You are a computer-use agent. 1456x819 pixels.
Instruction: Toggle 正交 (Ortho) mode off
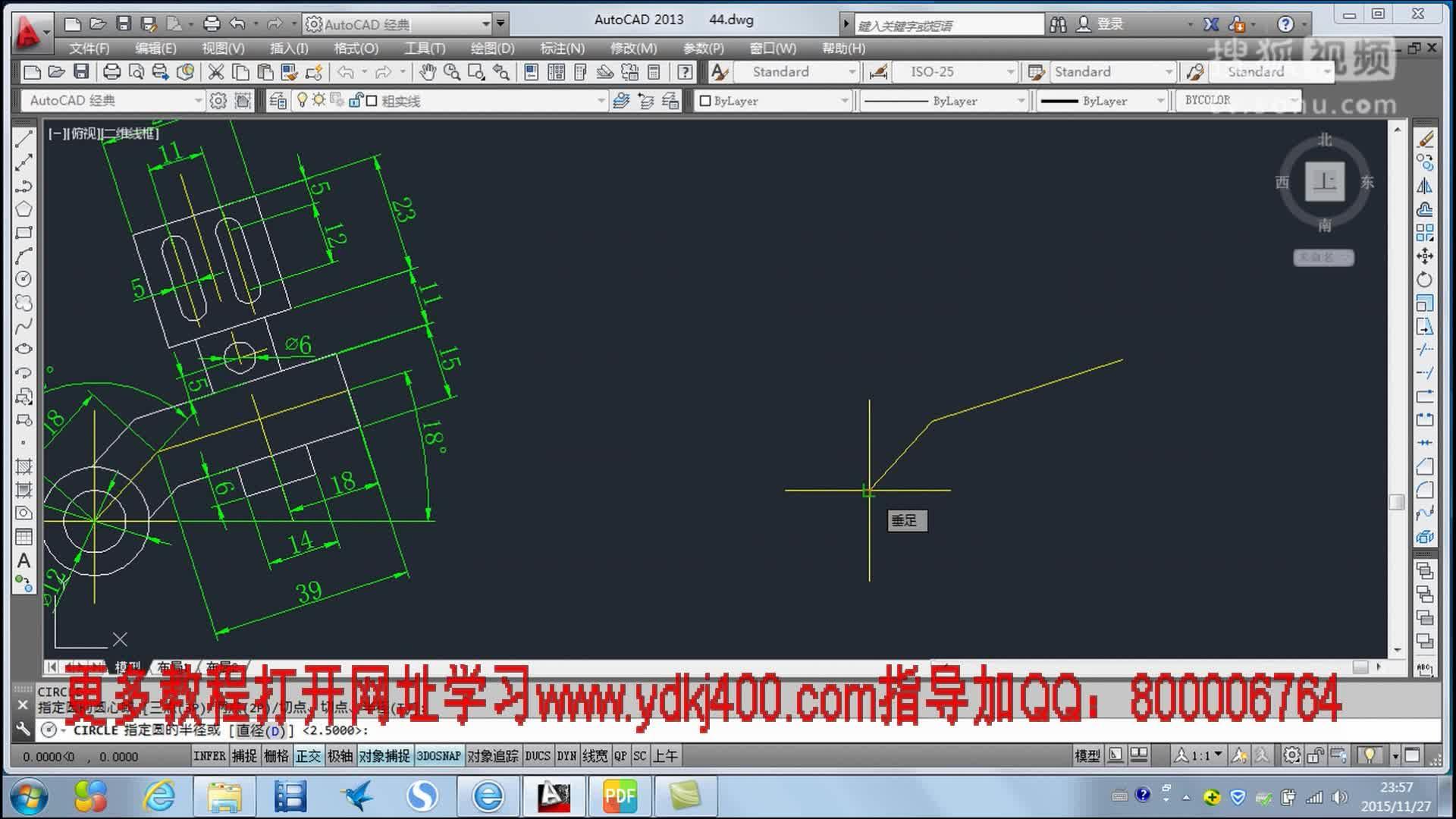309,755
